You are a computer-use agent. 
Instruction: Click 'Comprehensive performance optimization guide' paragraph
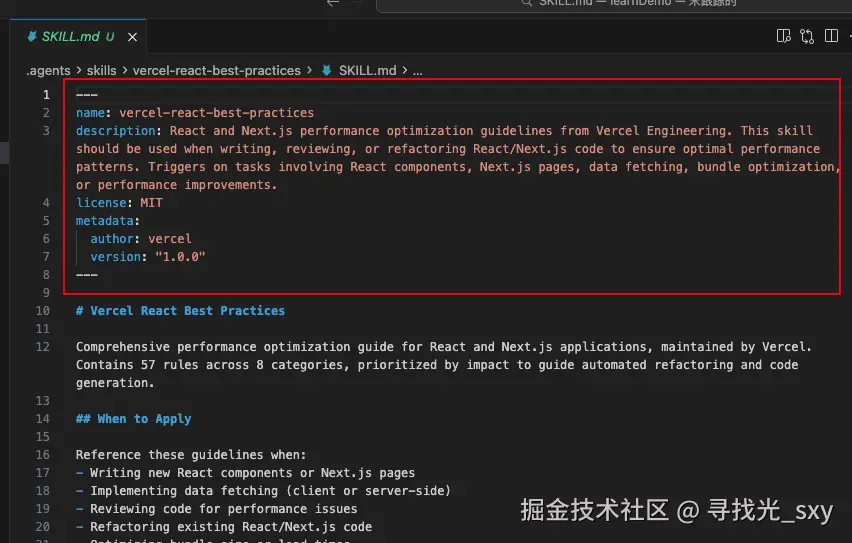click(443, 365)
